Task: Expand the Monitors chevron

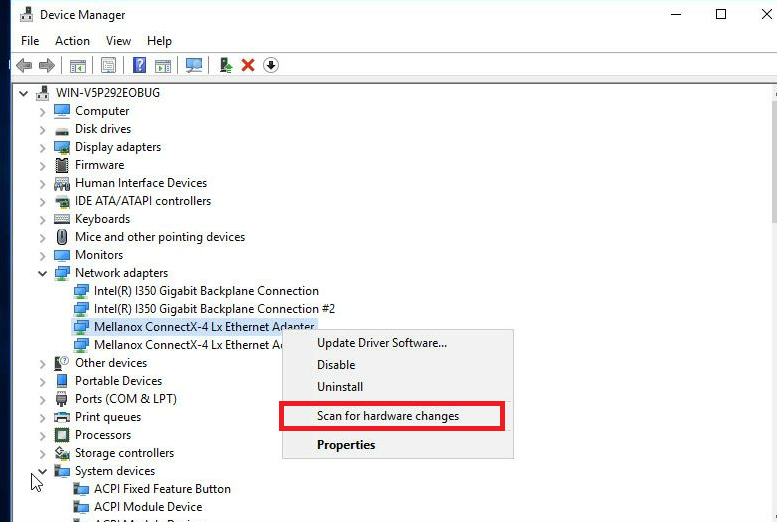Action: pos(43,256)
